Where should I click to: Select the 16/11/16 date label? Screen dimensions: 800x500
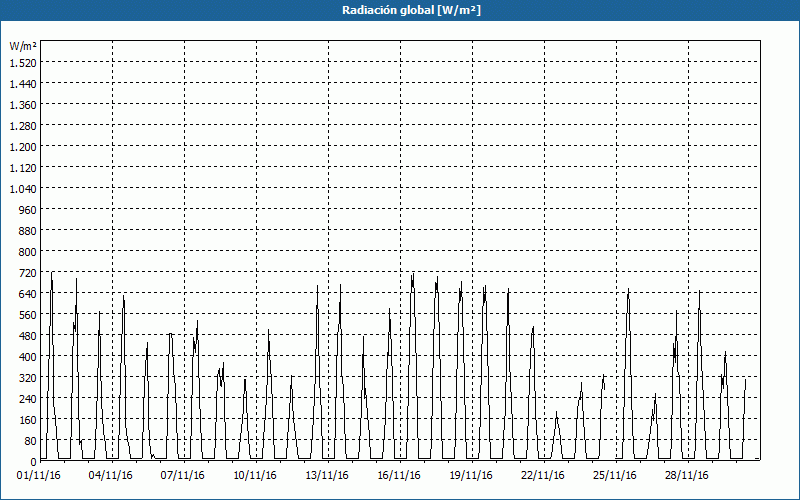click(x=399, y=476)
